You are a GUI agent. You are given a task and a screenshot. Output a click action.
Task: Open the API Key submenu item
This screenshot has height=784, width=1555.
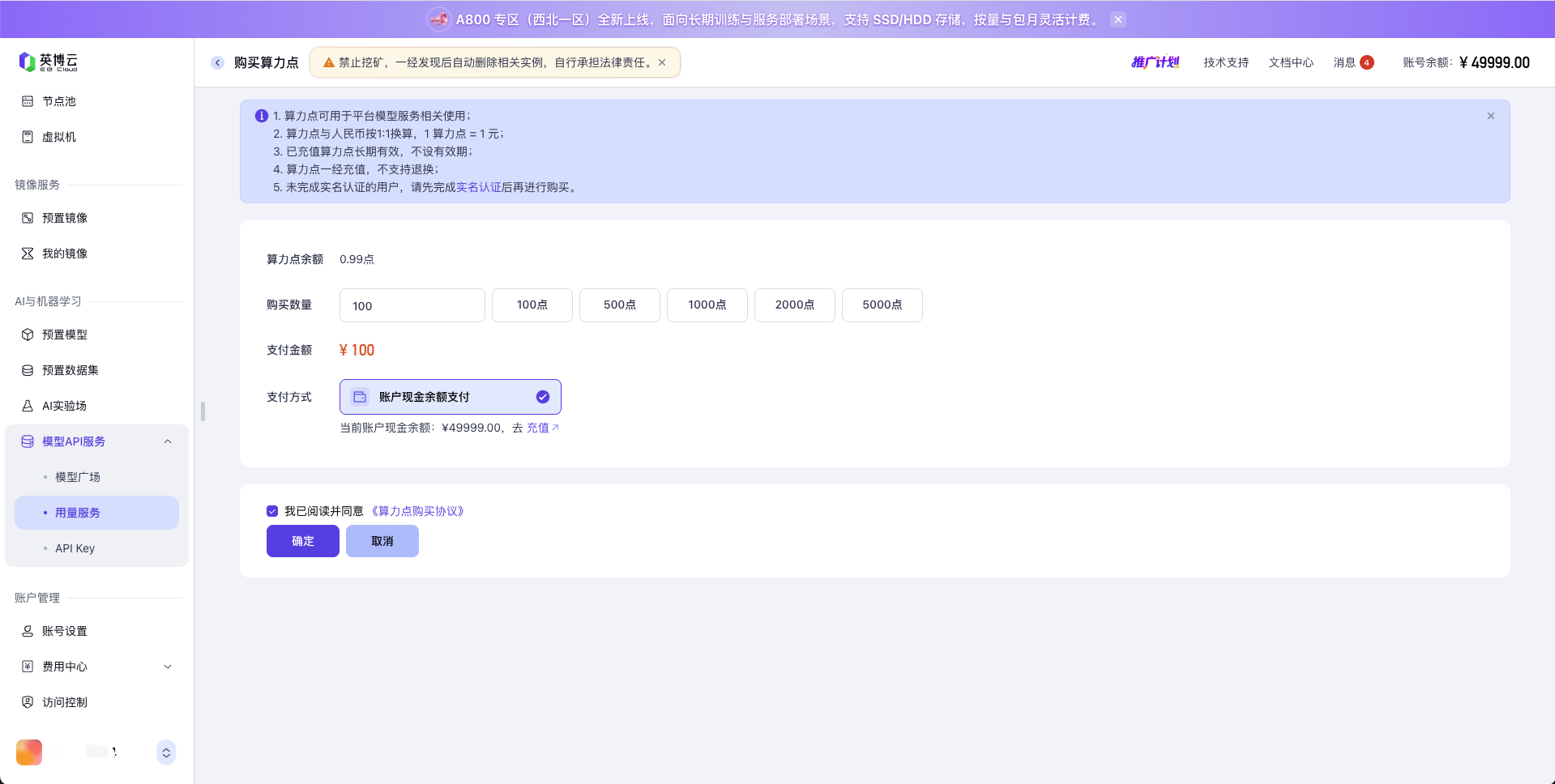point(75,548)
